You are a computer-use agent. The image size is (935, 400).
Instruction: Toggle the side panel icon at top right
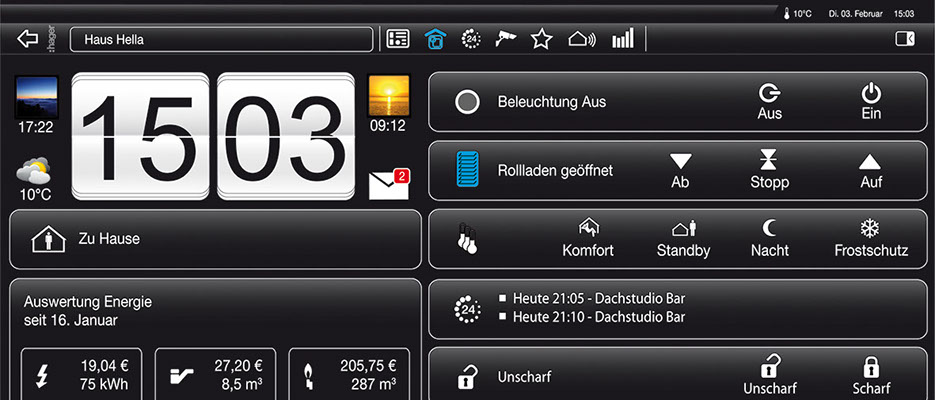tap(904, 40)
